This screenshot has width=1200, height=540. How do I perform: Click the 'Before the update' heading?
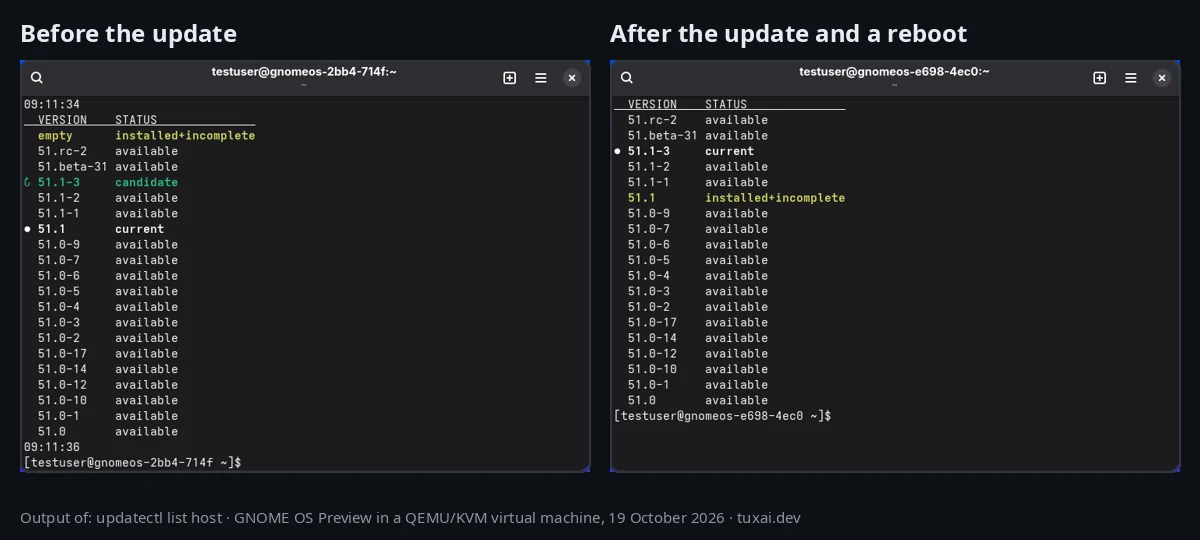(128, 34)
